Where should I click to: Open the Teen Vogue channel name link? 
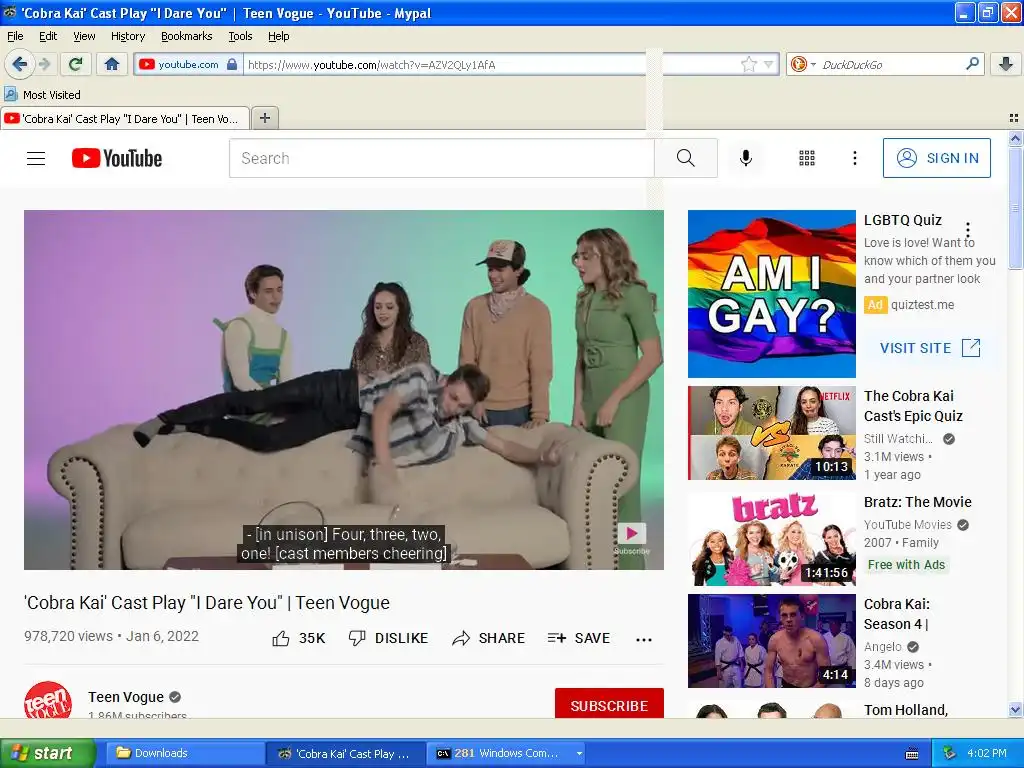125,697
